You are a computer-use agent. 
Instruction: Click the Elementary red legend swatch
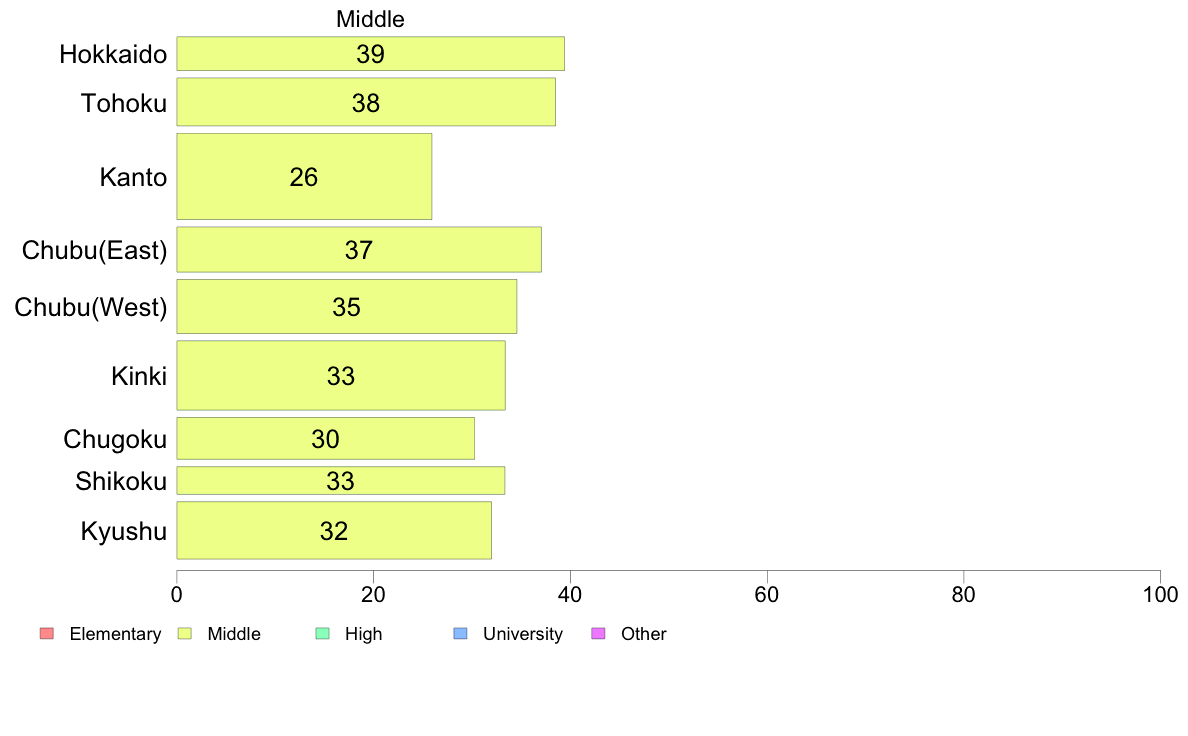pyautogui.click(x=47, y=634)
